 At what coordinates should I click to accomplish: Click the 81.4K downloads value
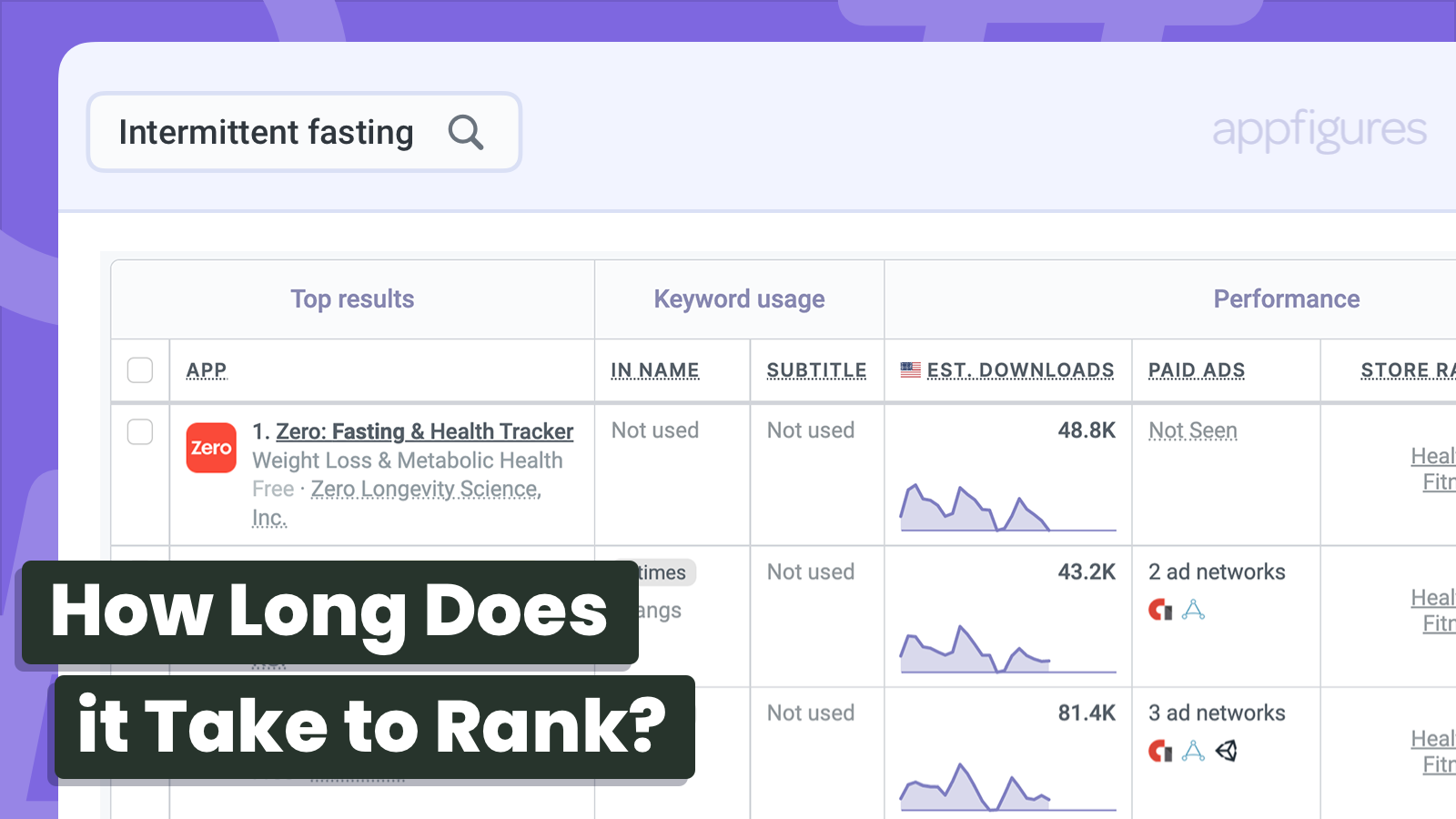coord(1087,713)
